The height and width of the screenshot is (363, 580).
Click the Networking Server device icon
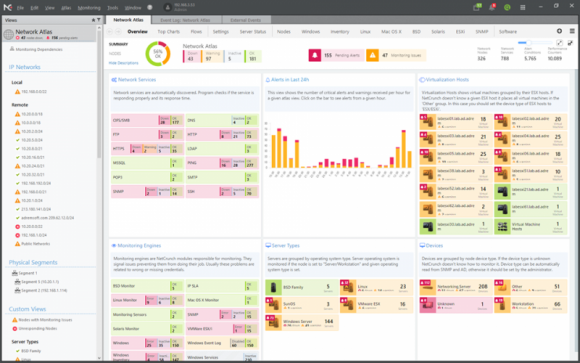click(x=427, y=287)
